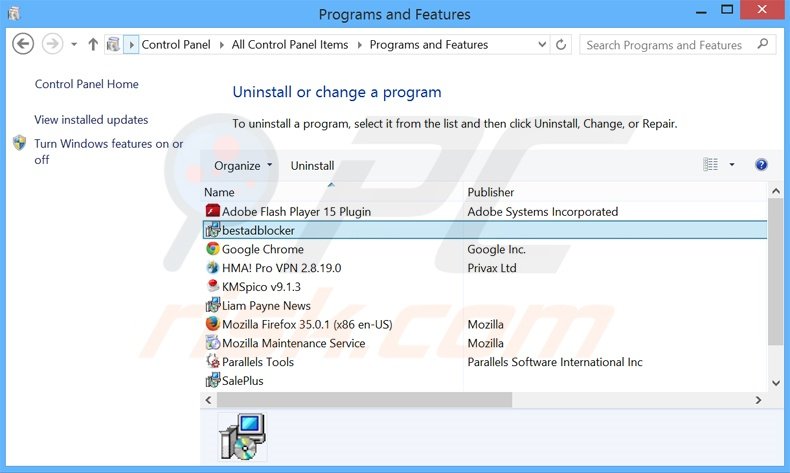Image resolution: width=790 pixels, height=473 pixels.
Task: Select the bestadblocker installer icon
Action: pyautogui.click(x=213, y=230)
